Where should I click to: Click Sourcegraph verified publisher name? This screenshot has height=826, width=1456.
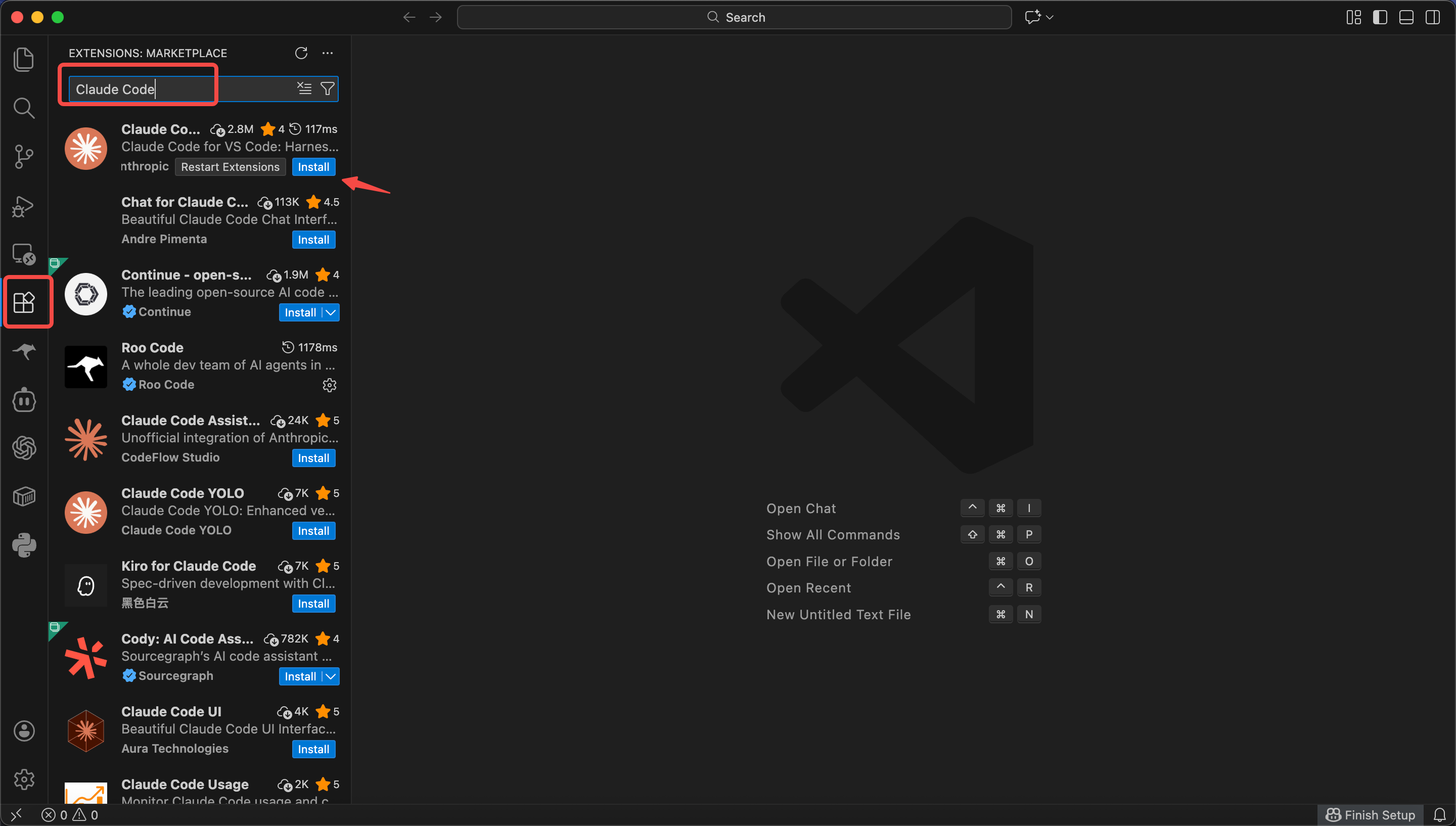(176, 676)
